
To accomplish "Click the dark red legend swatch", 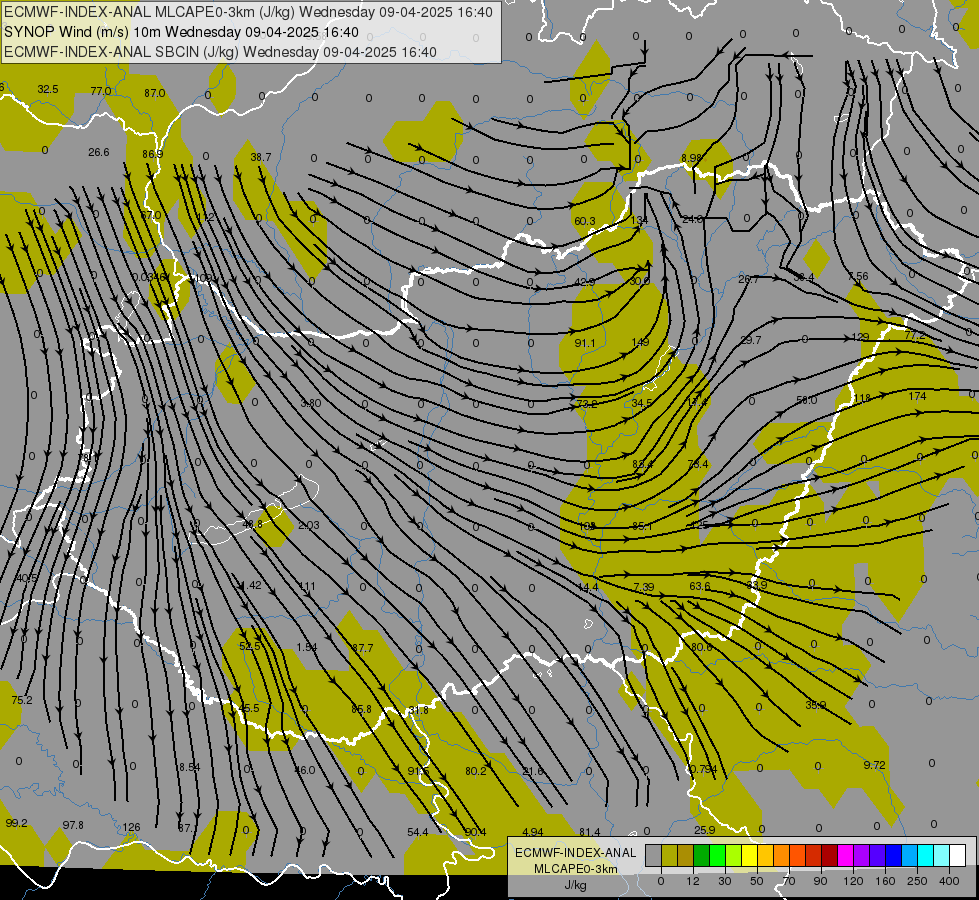I will click(x=829, y=856).
